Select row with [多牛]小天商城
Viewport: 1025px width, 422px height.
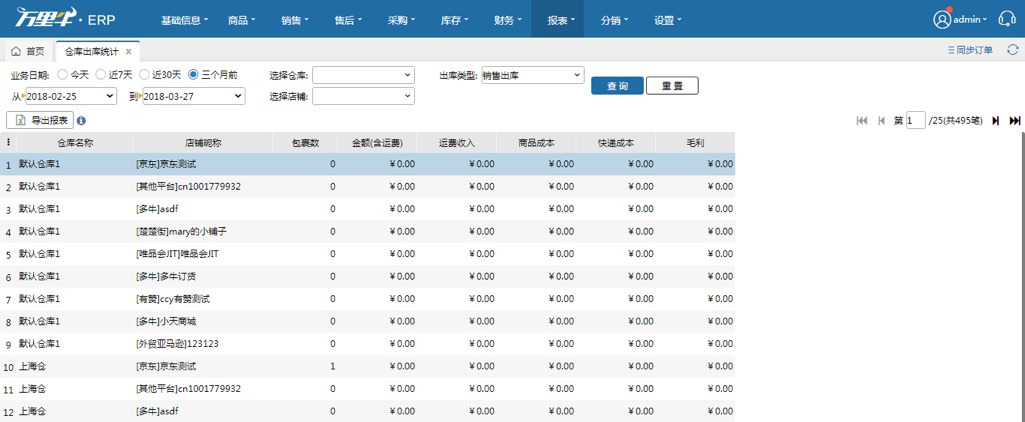[x=367, y=321]
